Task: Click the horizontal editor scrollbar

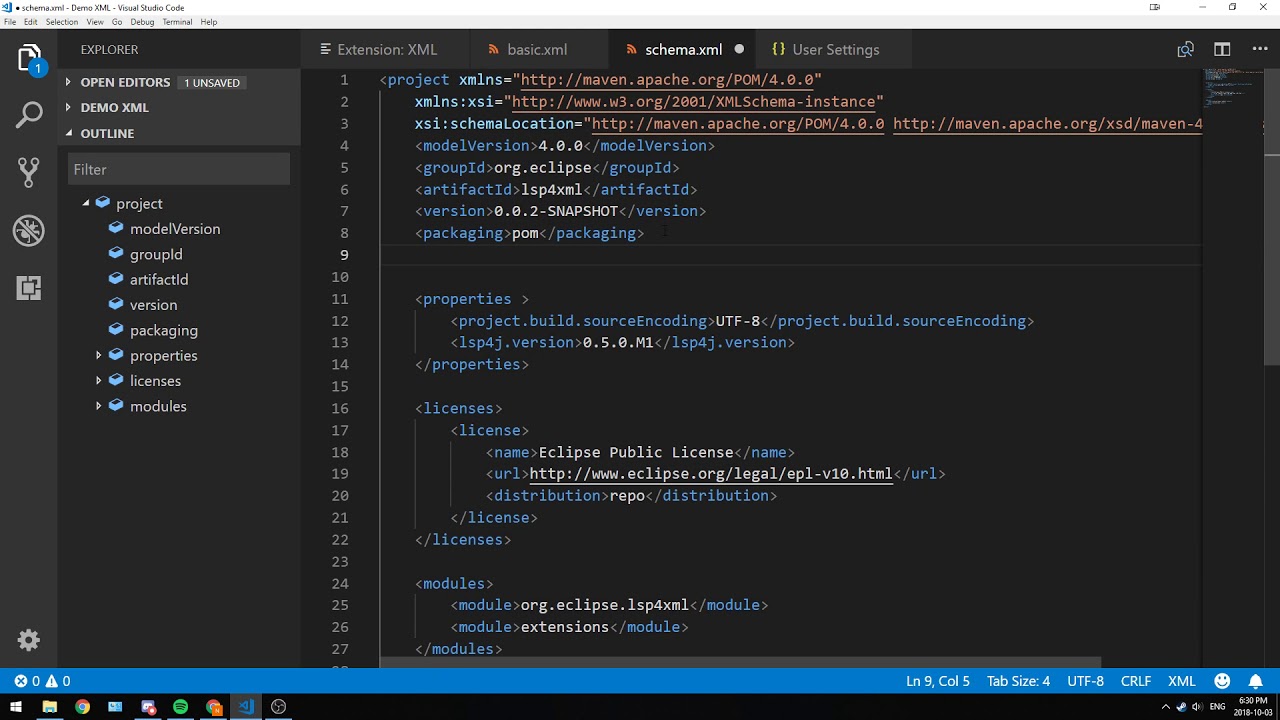Action: pyautogui.click(x=740, y=662)
